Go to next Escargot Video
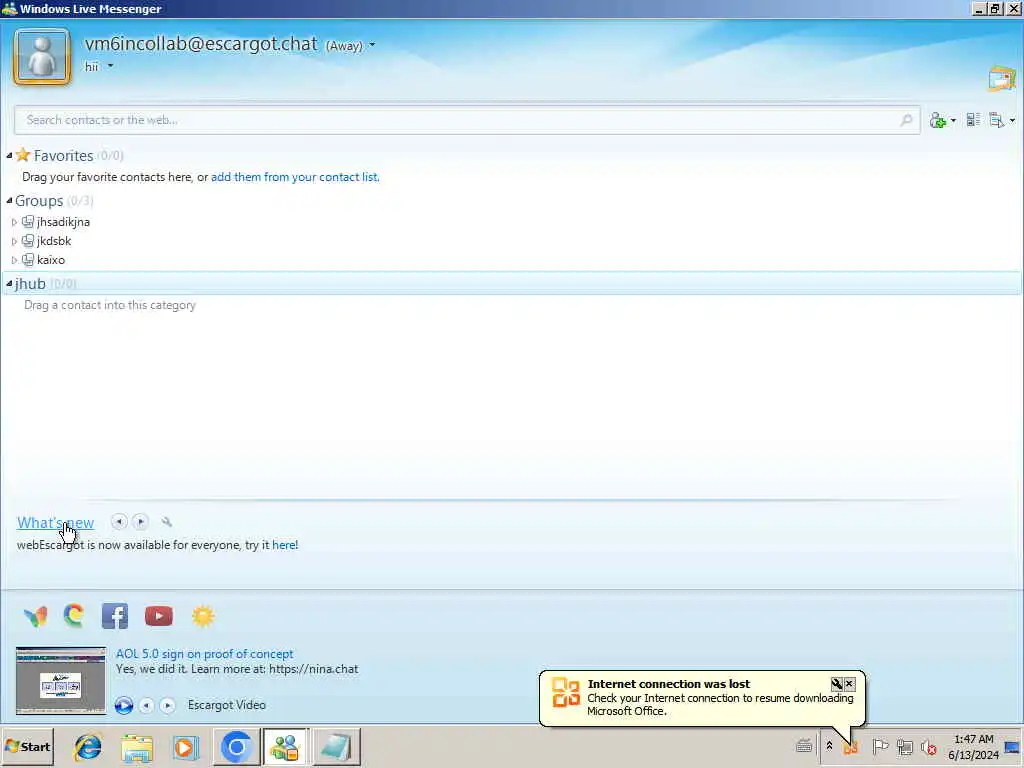This screenshot has height=768, width=1024. coord(167,705)
